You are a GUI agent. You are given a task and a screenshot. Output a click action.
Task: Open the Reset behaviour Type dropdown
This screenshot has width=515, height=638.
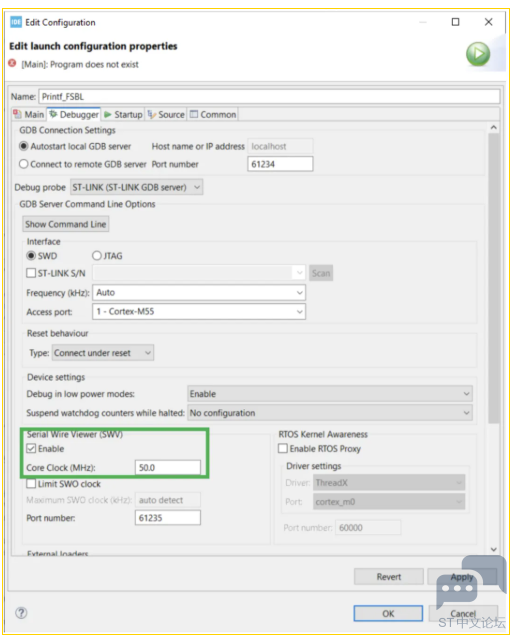[103, 353]
